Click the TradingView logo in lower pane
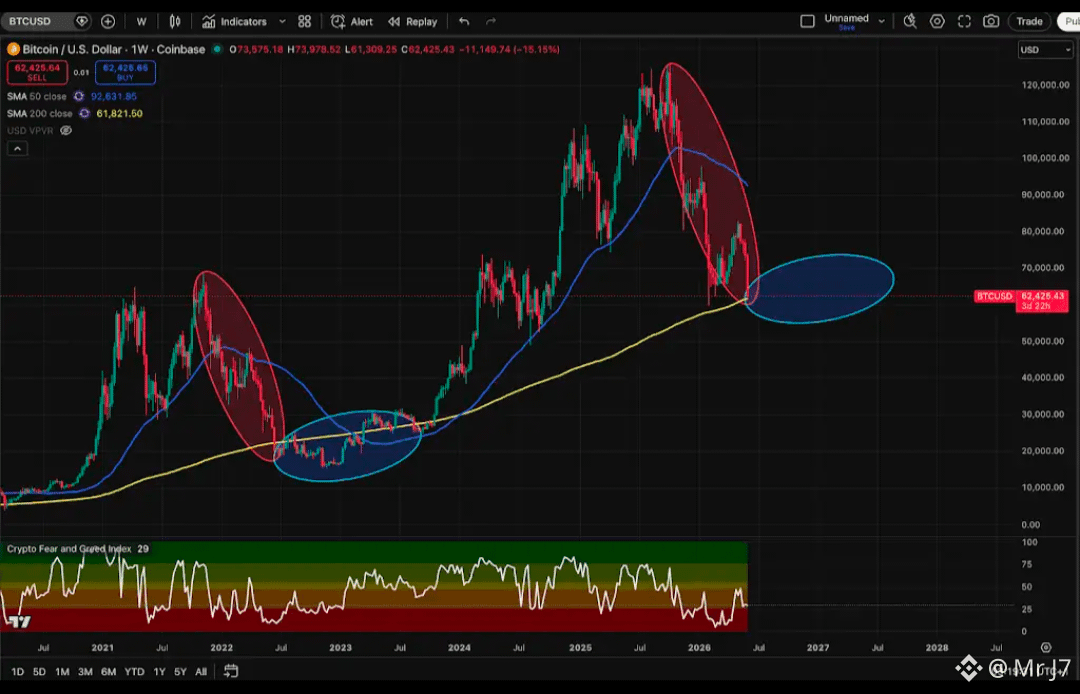Screen dimensions: 1080x694 [x=19, y=622]
